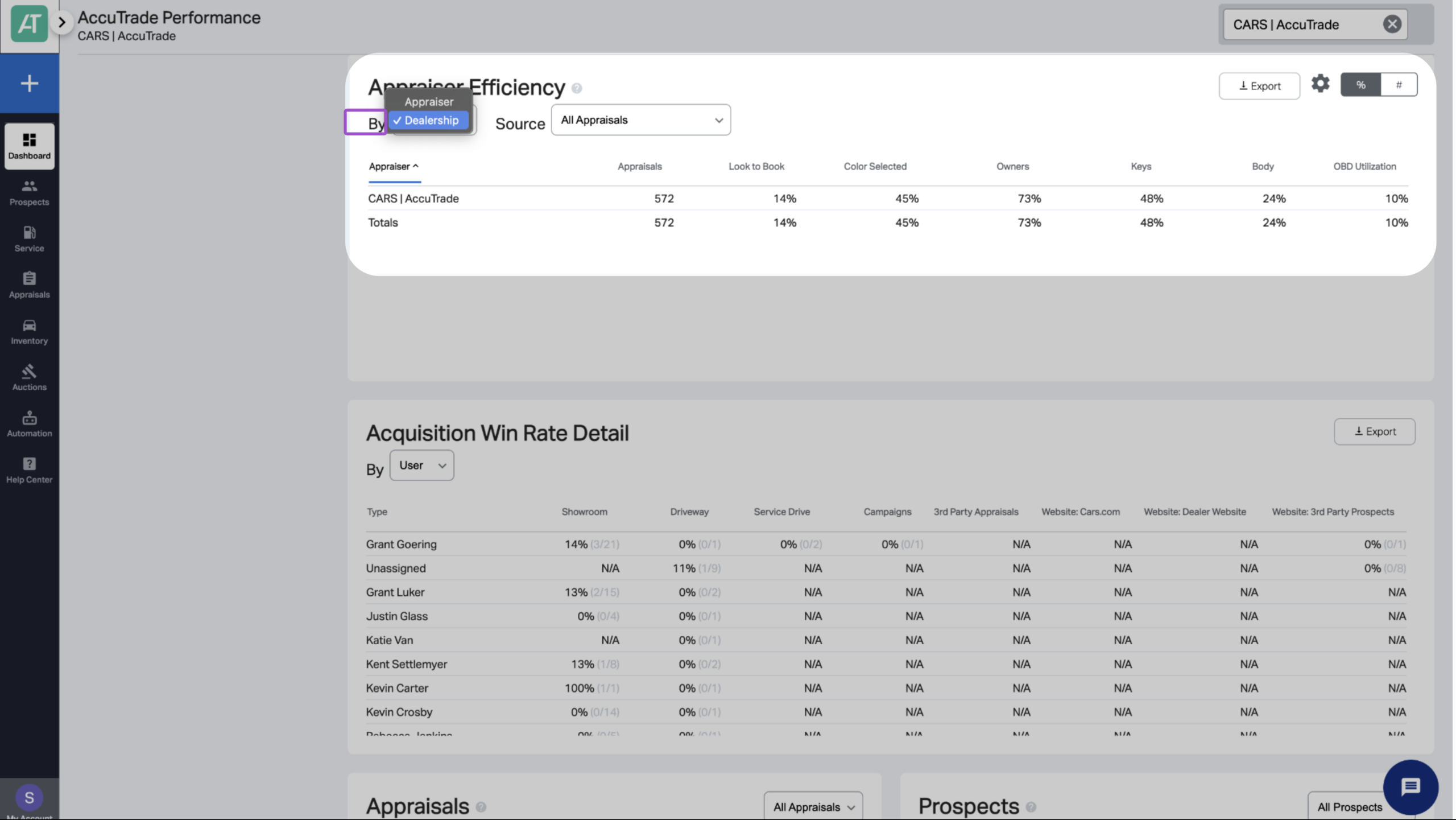Click the AccuTrade logo icon
1456x820 pixels.
[29, 23]
